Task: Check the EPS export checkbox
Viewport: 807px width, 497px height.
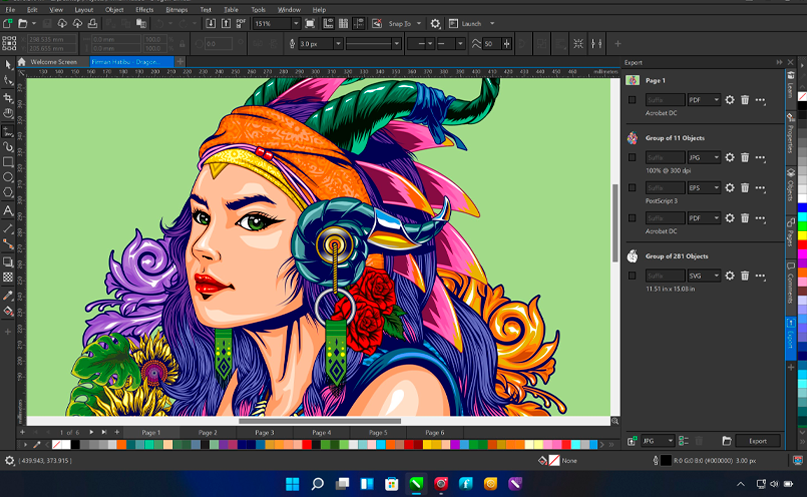Action: [x=632, y=188]
